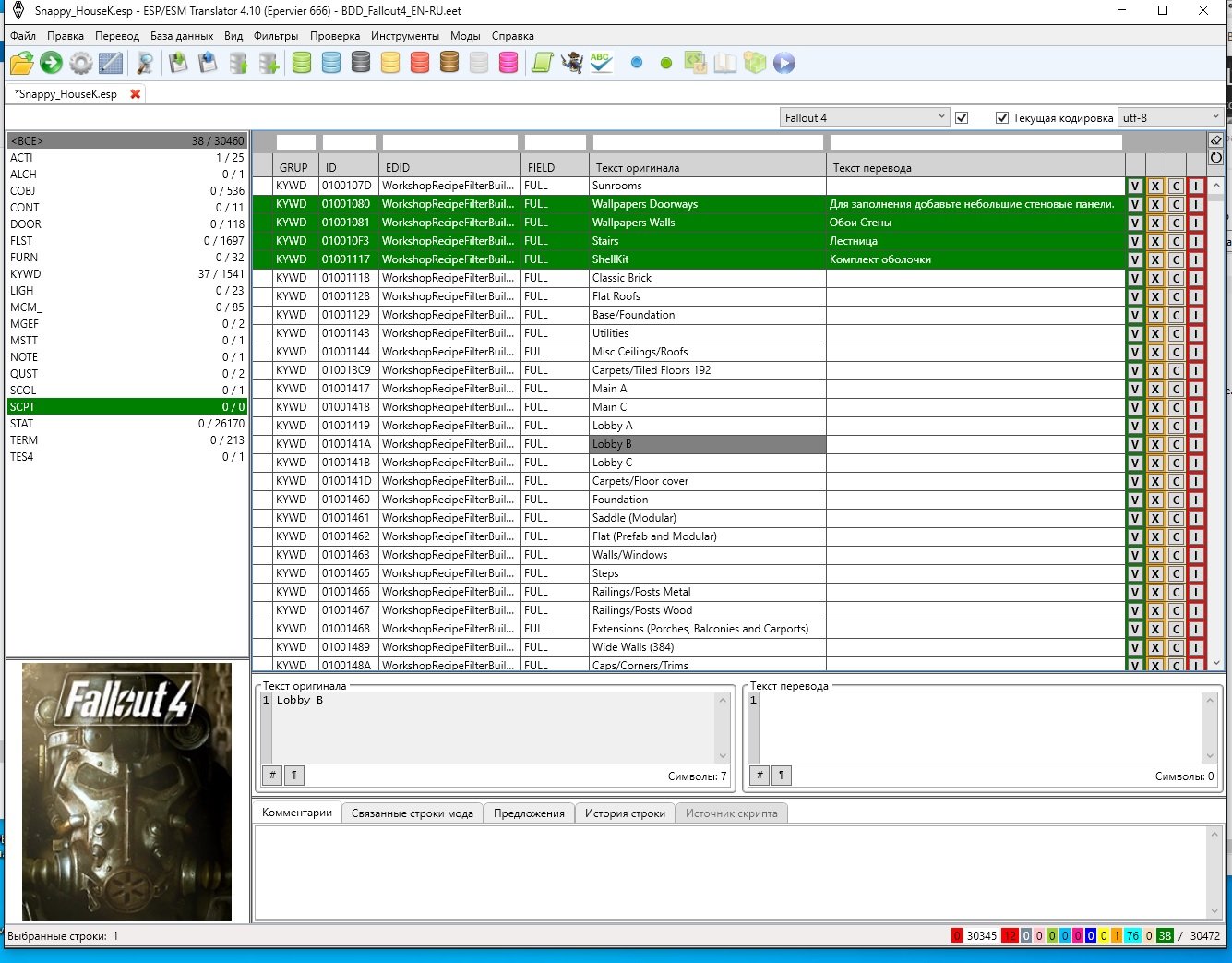Switch to the История строки tab
Viewport: 1232px width, 963px height.
[x=625, y=813]
